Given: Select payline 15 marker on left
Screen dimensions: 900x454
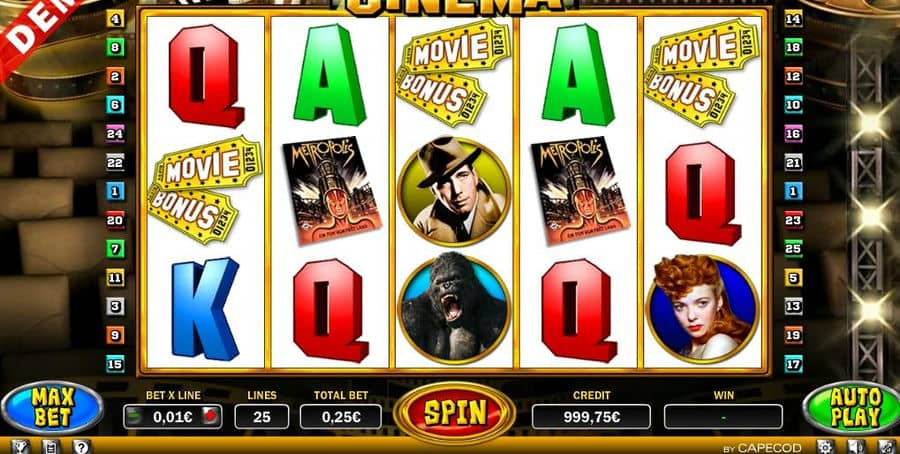Looking at the screenshot, I should pos(115,363).
